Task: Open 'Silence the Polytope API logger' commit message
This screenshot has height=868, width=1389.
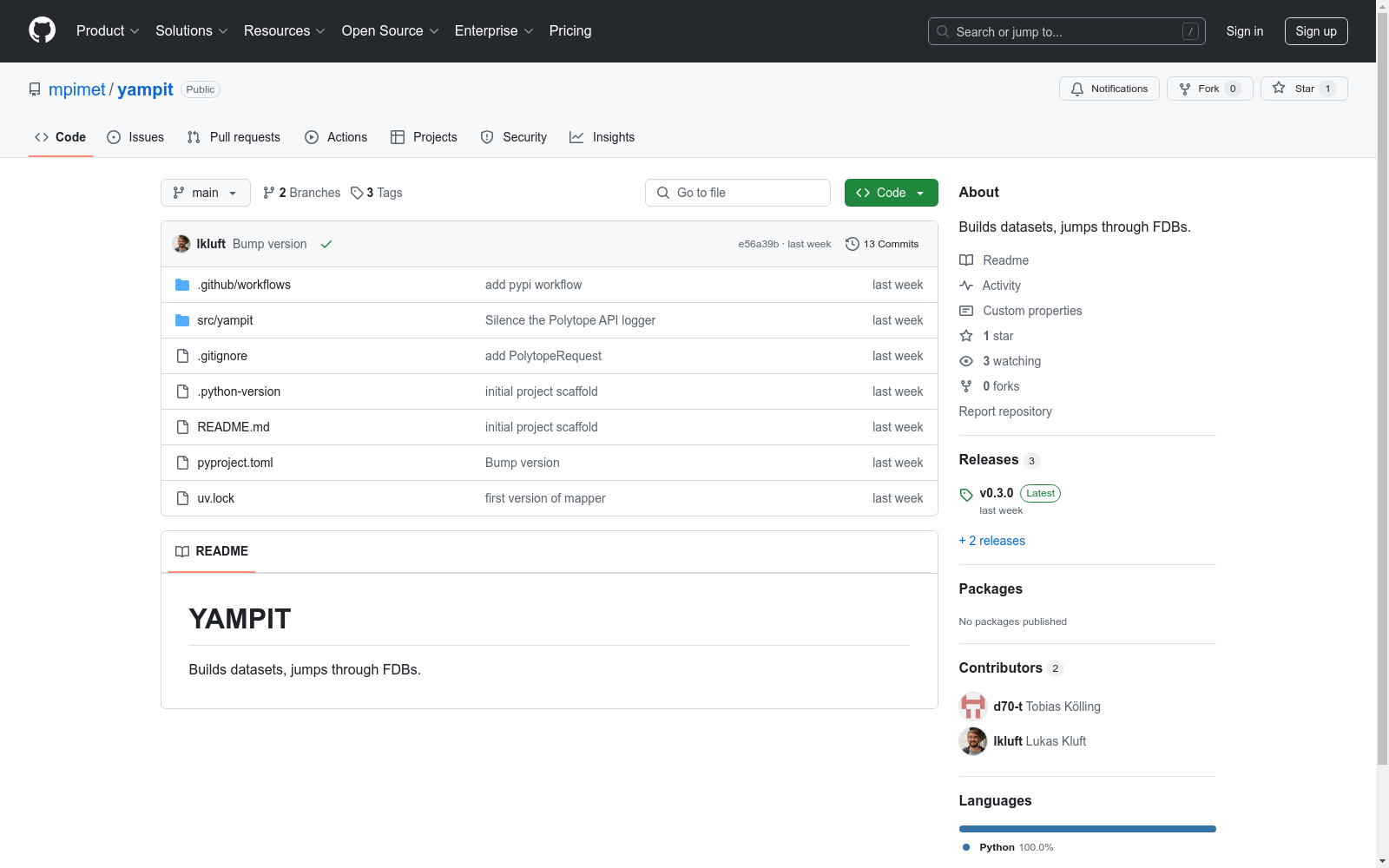Action: [x=570, y=320]
